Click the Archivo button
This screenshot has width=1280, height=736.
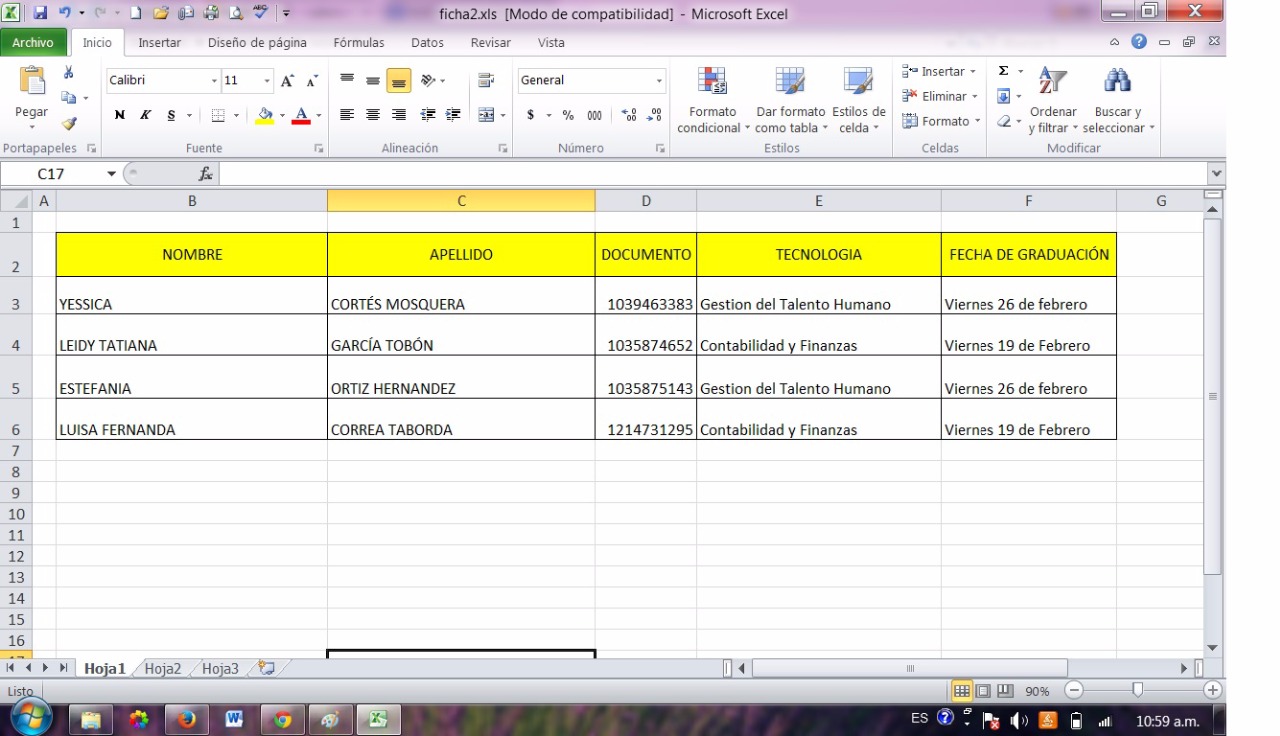click(33, 43)
